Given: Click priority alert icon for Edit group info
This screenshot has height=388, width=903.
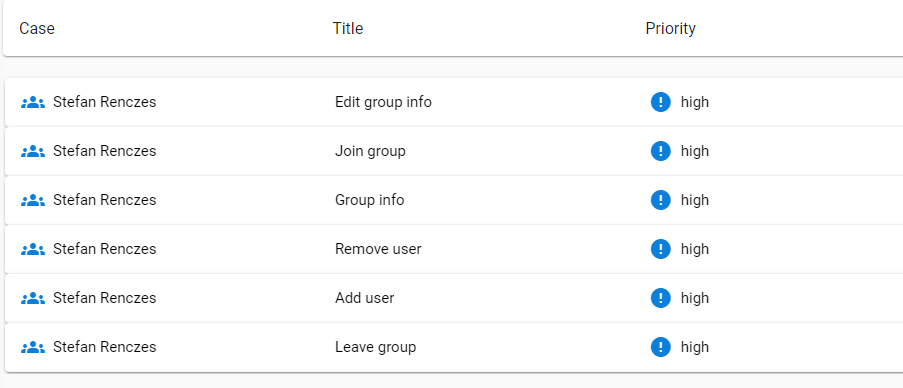Looking at the screenshot, I should coord(661,102).
